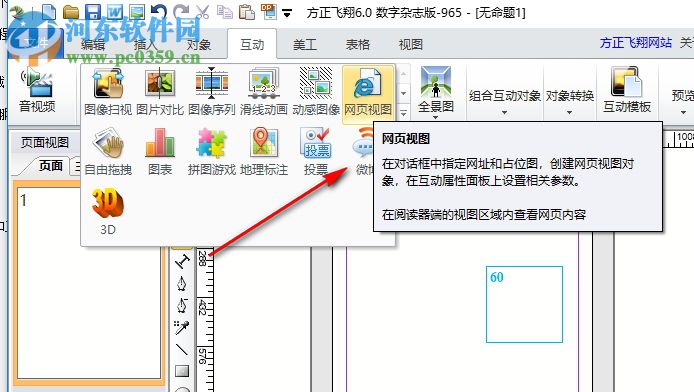694x392 pixels.
Task: Insert a 图表 chart object
Action: coord(160,152)
